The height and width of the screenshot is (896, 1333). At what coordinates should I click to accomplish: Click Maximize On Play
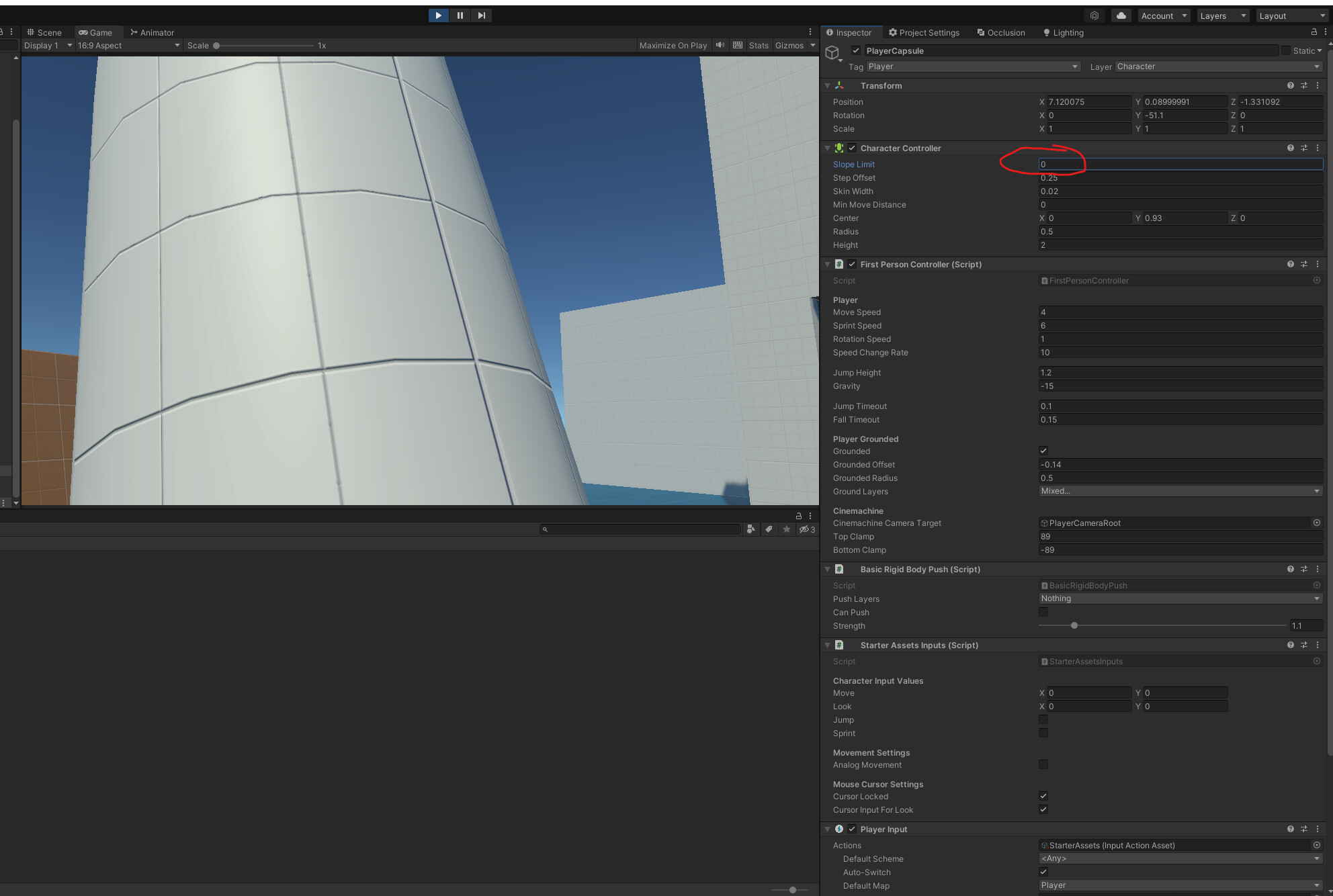673,45
